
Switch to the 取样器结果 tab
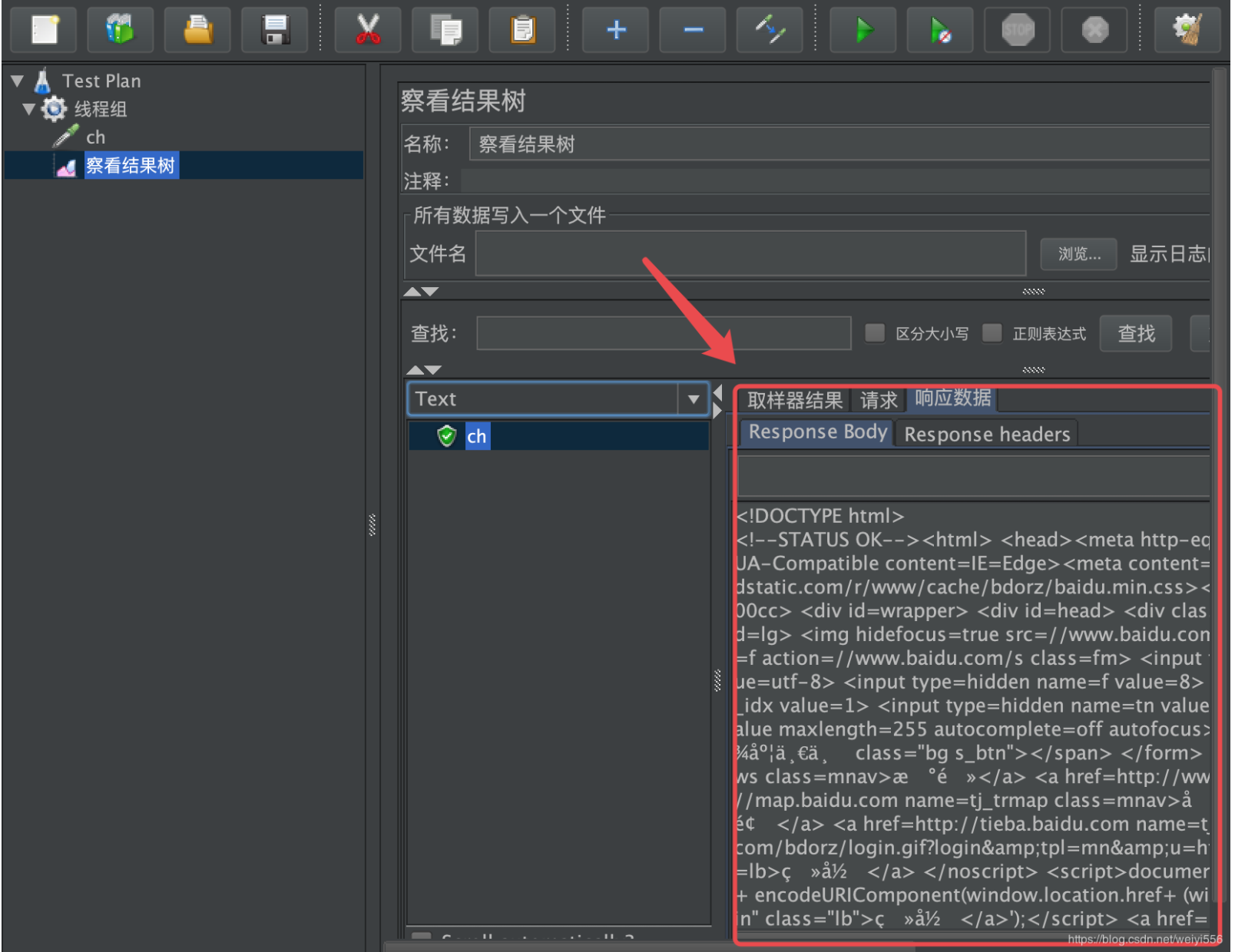pyautogui.click(x=795, y=400)
